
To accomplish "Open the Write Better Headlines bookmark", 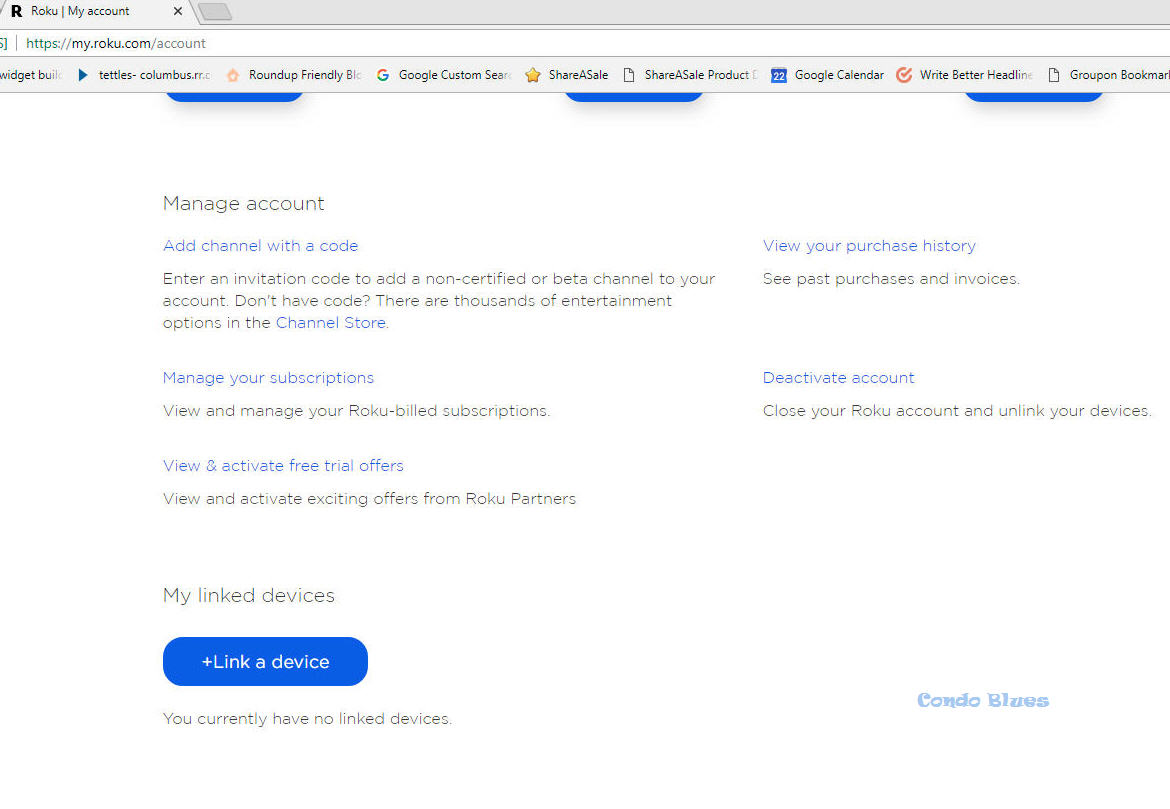I will pyautogui.click(x=965, y=75).
